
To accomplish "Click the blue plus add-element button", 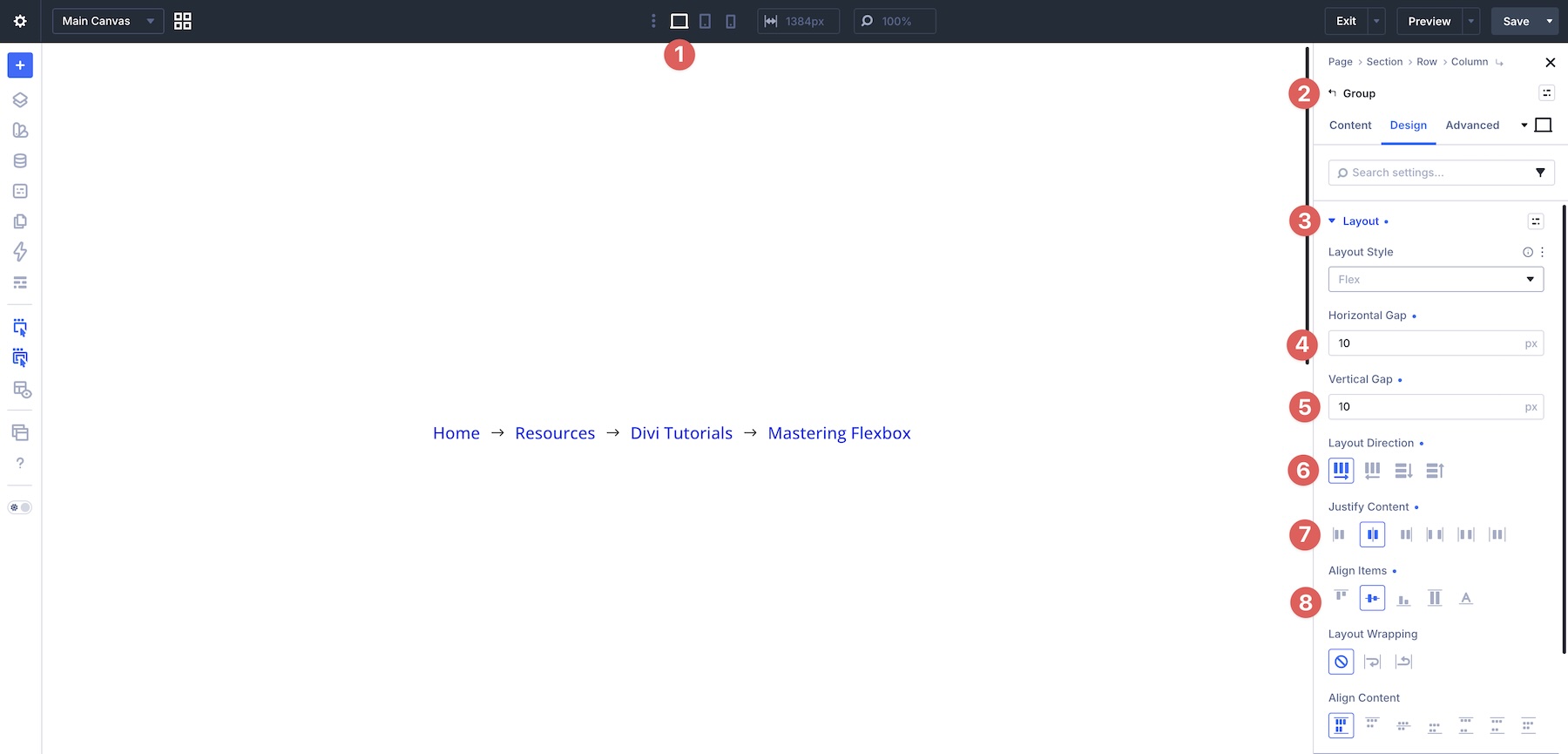I will point(20,65).
